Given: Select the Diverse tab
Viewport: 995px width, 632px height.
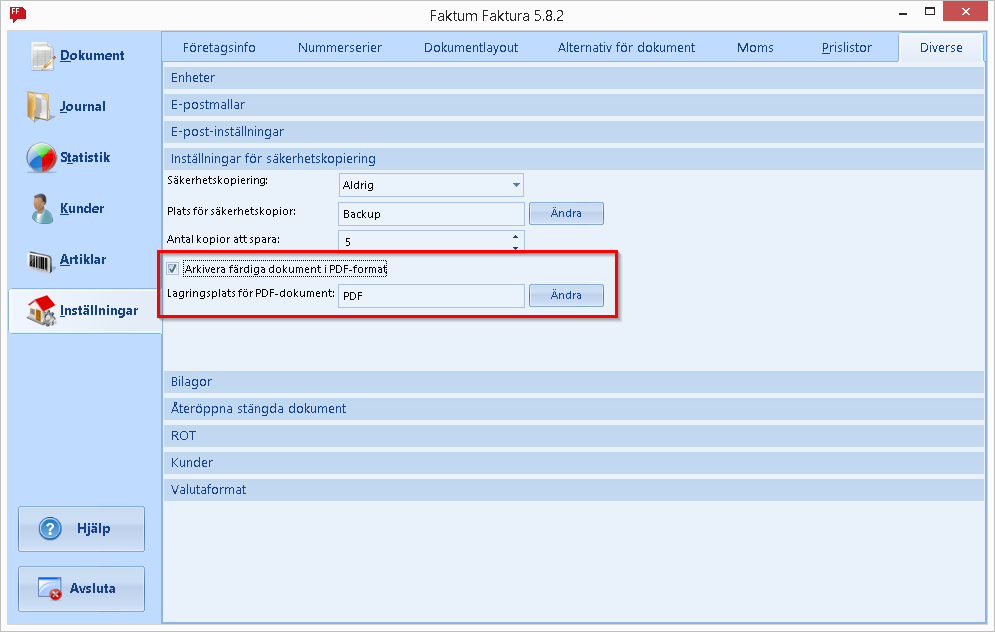Looking at the screenshot, I should click(x=941, y=48).
